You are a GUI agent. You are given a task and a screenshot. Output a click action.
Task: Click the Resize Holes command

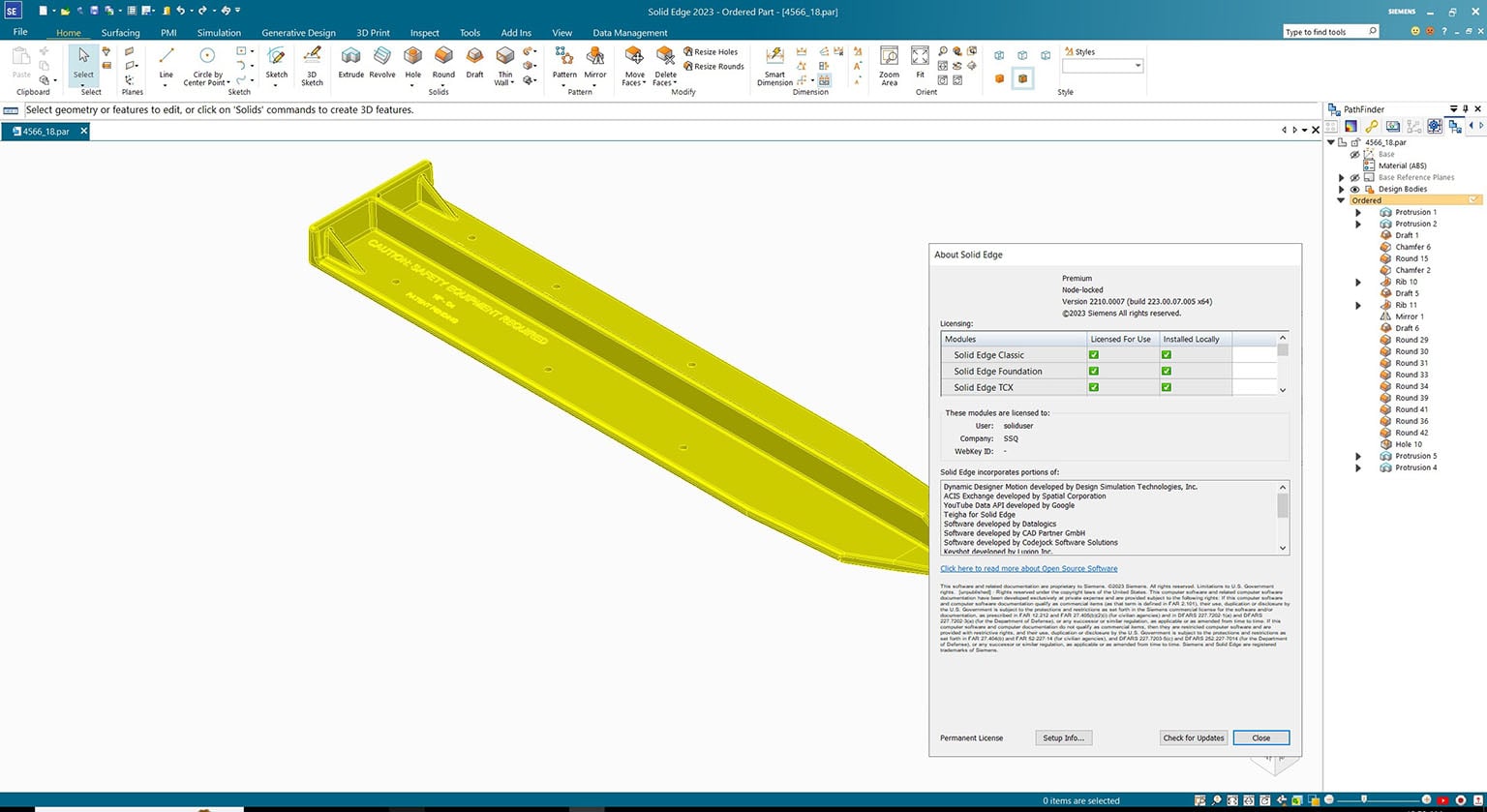[711, 52]
